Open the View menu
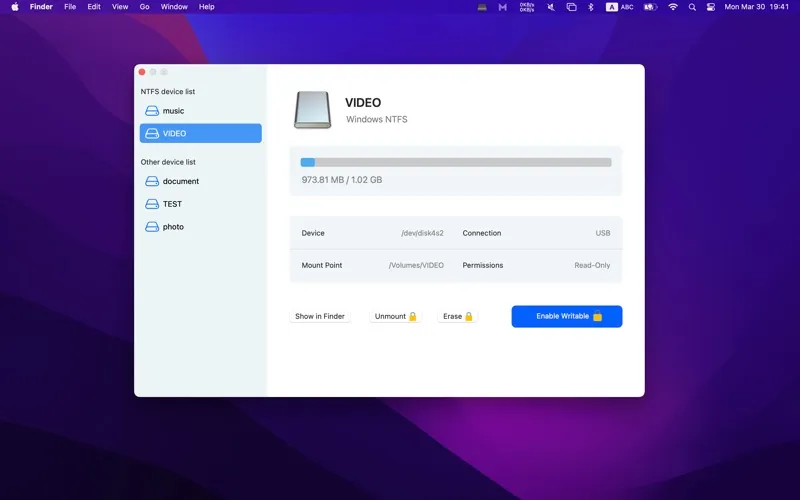Screen dimensions: 800x500 tap(120, 7)
